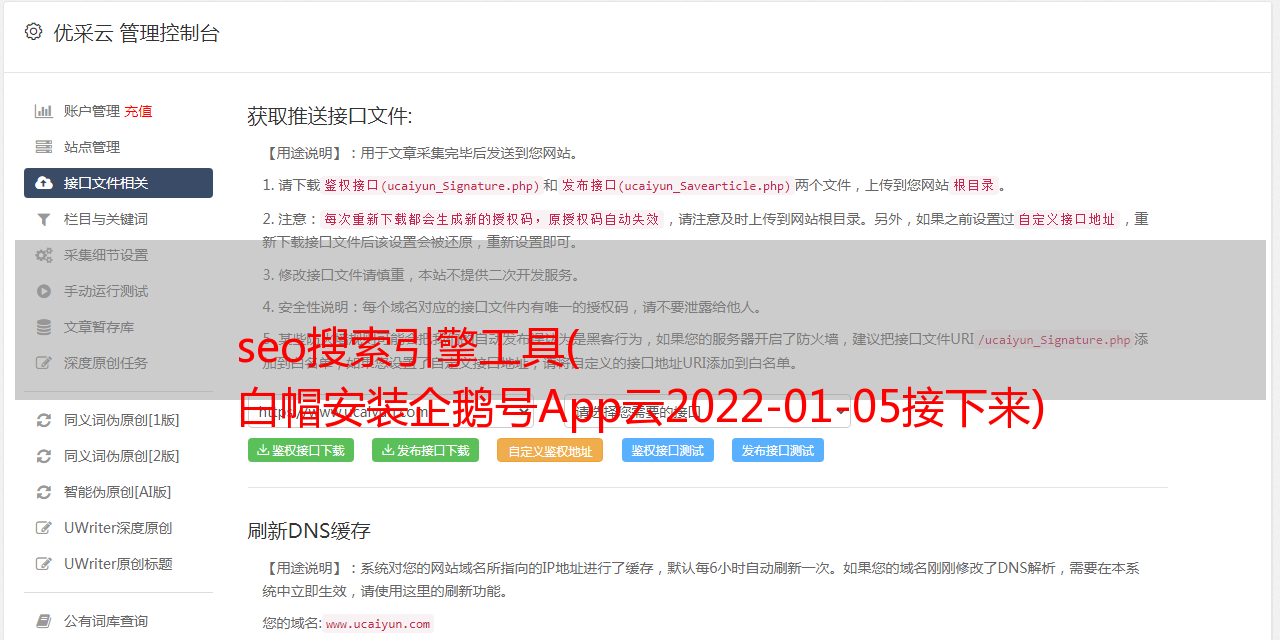Image resolution: width=1280 pixels, height=640 pixels.
Task: Open the 栏目与关键词 funnel icon
Action: (44, 219)
